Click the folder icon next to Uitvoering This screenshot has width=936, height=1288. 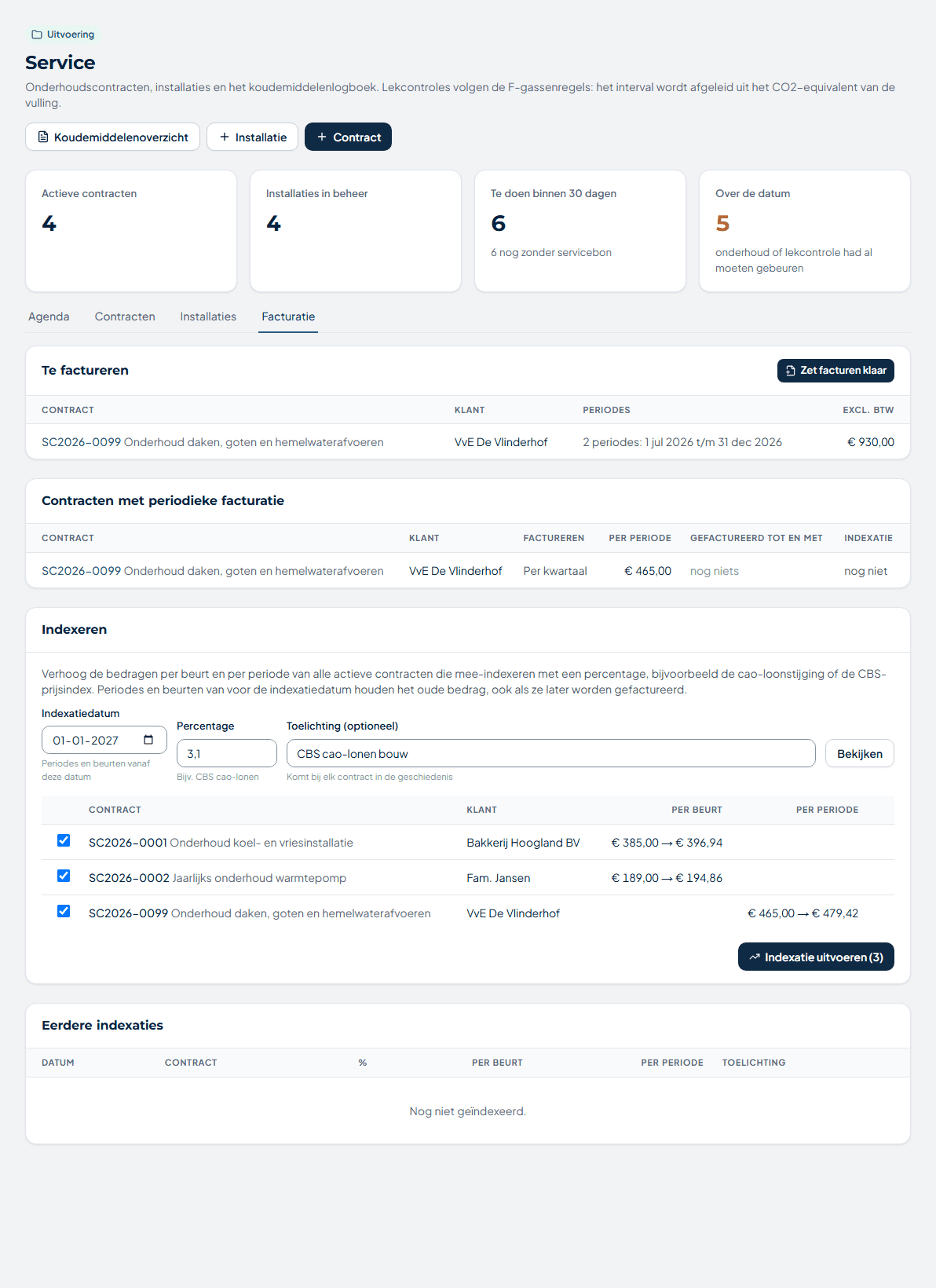36,35
